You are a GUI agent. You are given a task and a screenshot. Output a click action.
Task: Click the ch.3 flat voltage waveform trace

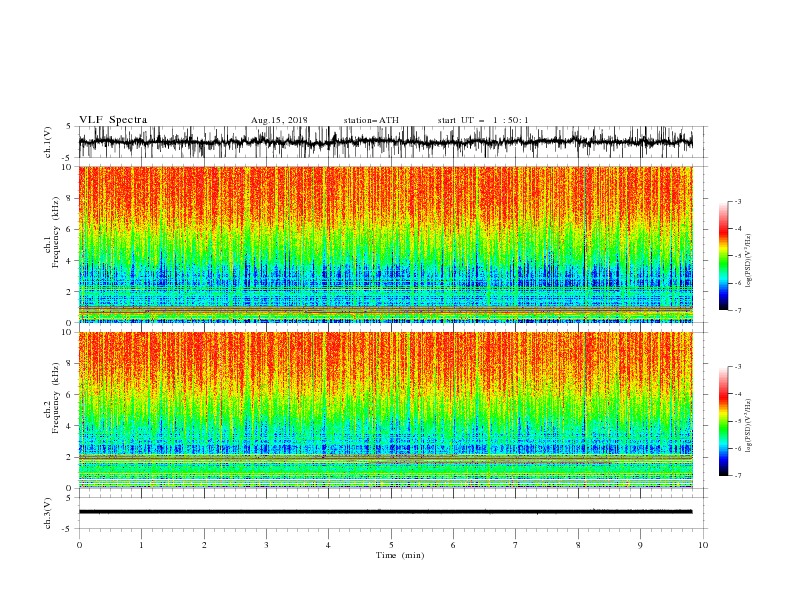tap(385, 512)
